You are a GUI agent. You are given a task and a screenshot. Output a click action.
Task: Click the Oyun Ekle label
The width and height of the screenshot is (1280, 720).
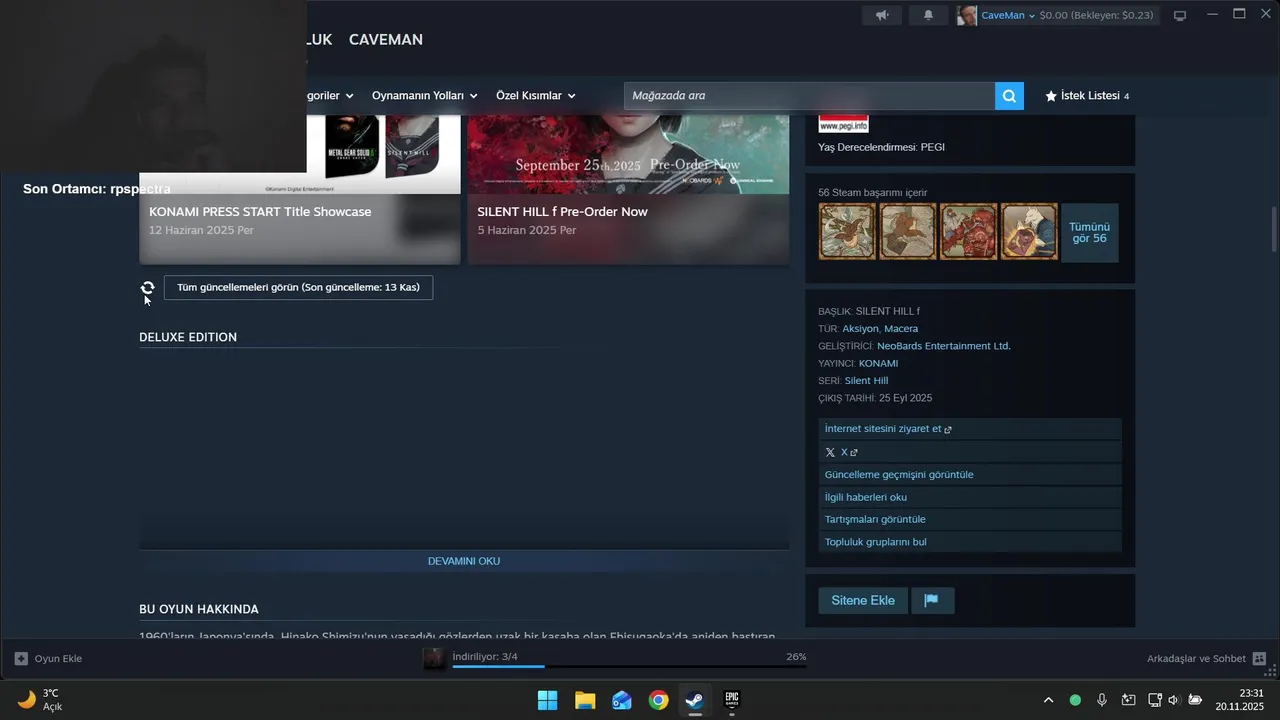[58, 658]
